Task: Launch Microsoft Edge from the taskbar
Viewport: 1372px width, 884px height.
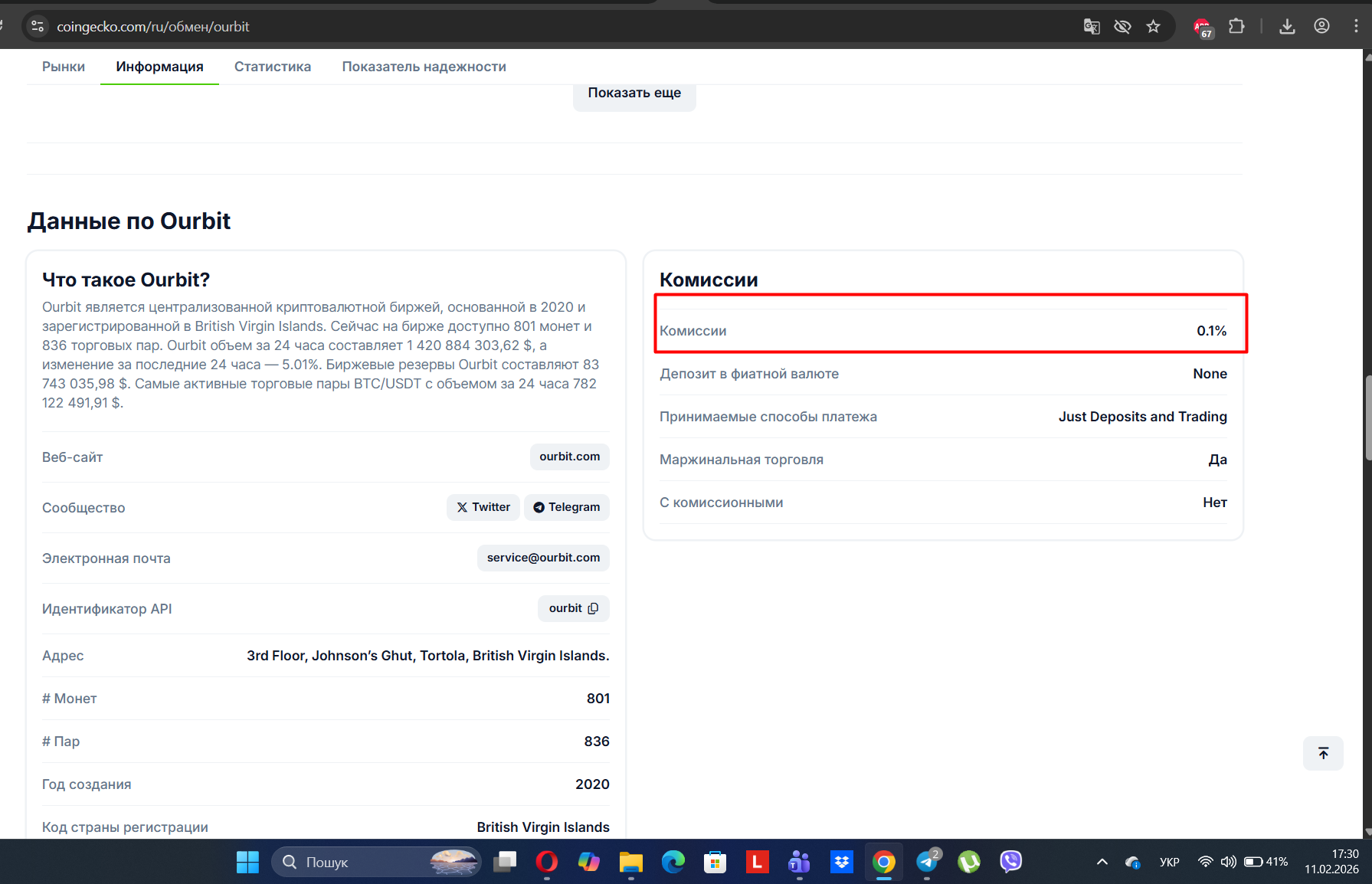Action: [x=673, y=862]
